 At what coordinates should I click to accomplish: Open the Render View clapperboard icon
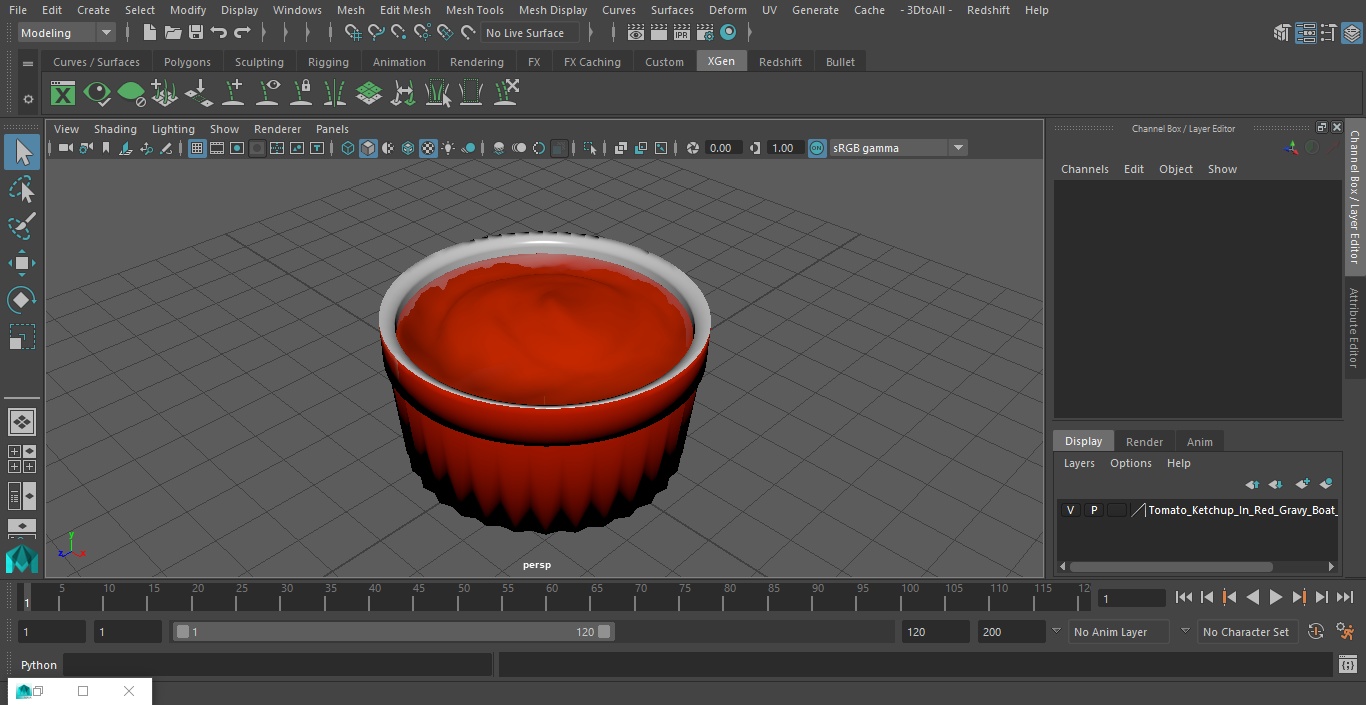point(636,33)
